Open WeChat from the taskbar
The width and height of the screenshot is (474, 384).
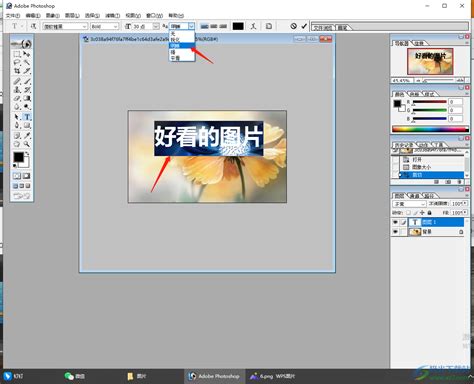coord(75,376)
